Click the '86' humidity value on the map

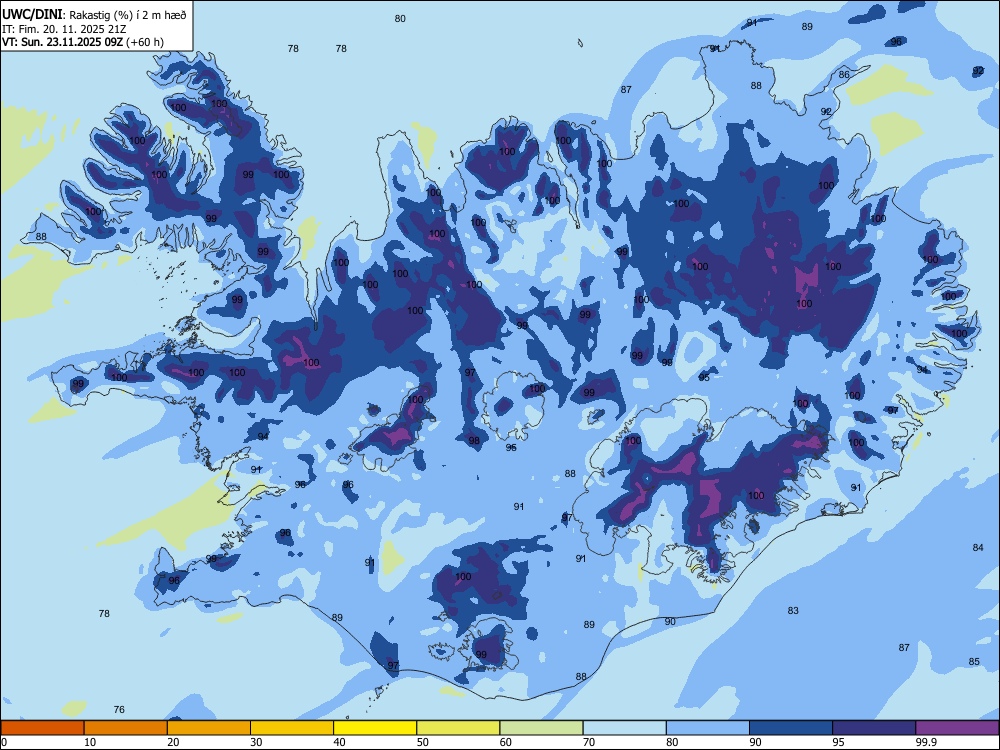pos(844,75)
